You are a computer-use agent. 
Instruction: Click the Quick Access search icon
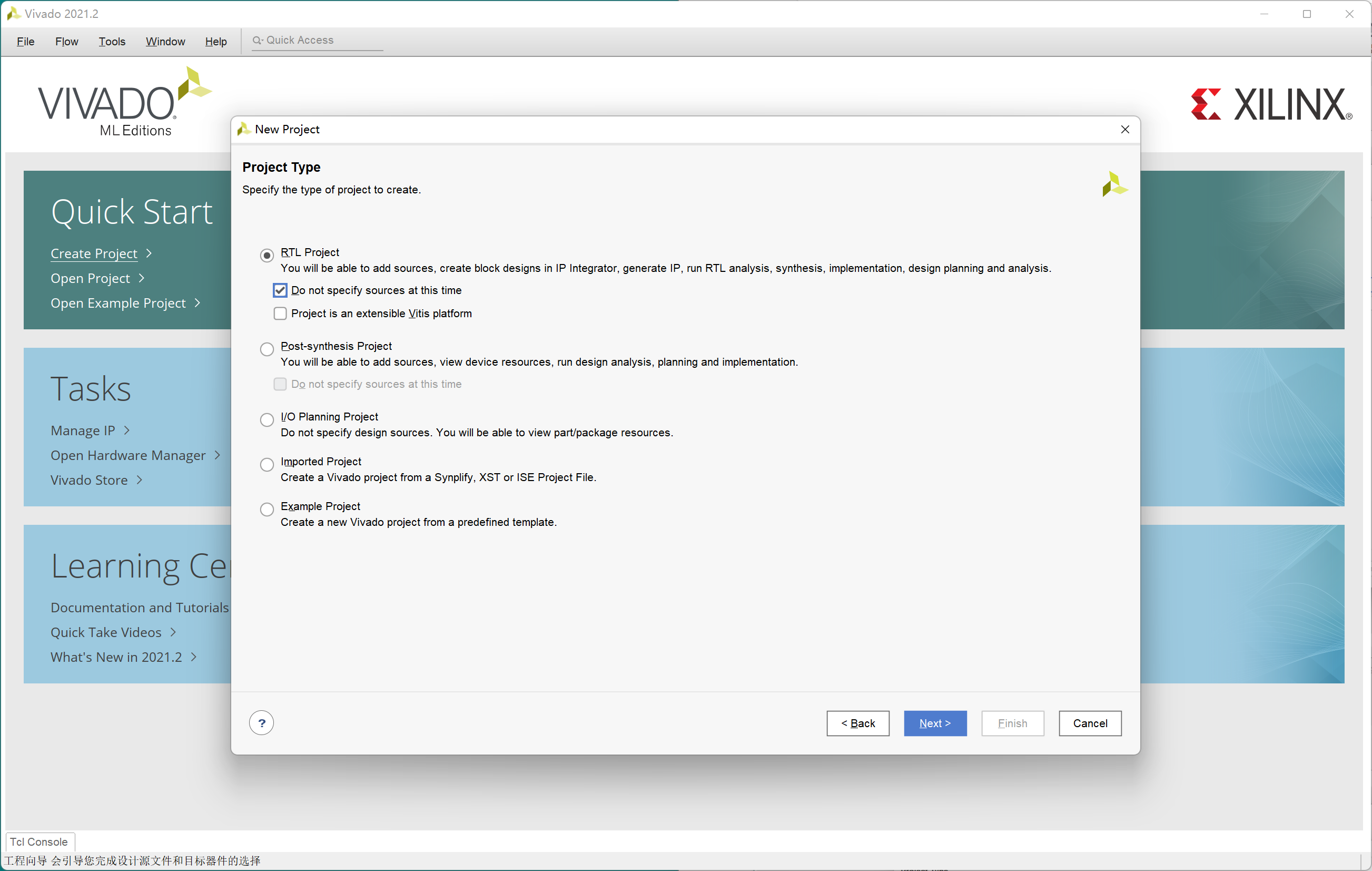[254, 39]
